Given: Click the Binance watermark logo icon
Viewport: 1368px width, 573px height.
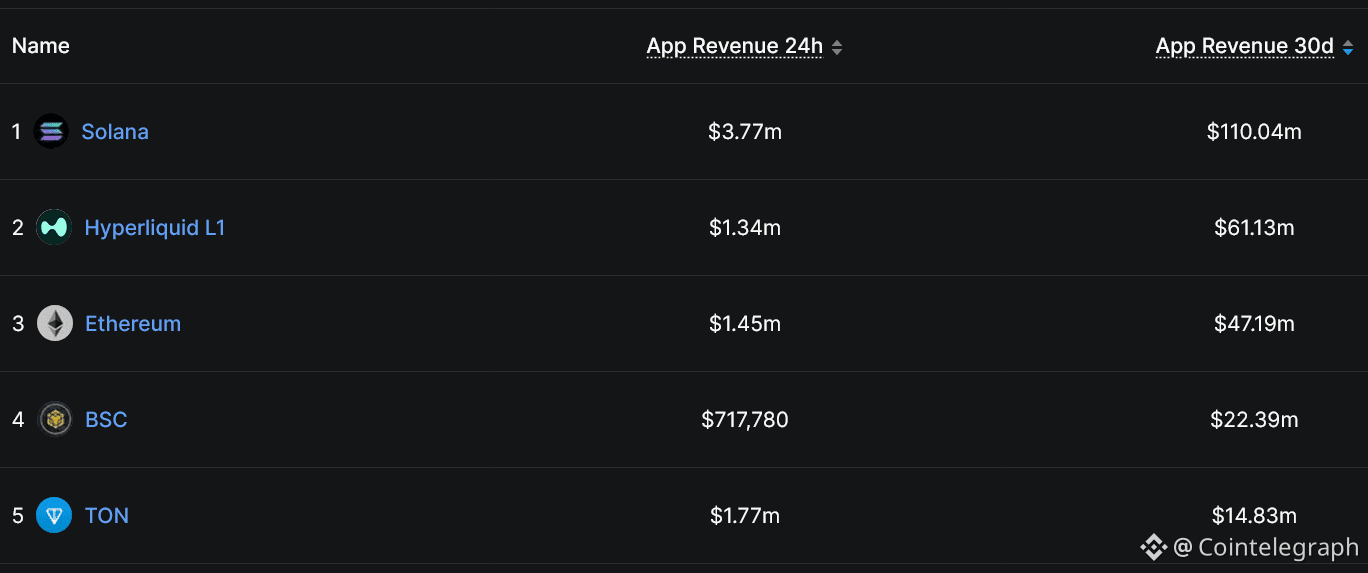Looking at the screenshot, I should click(x=1154, y=547).
